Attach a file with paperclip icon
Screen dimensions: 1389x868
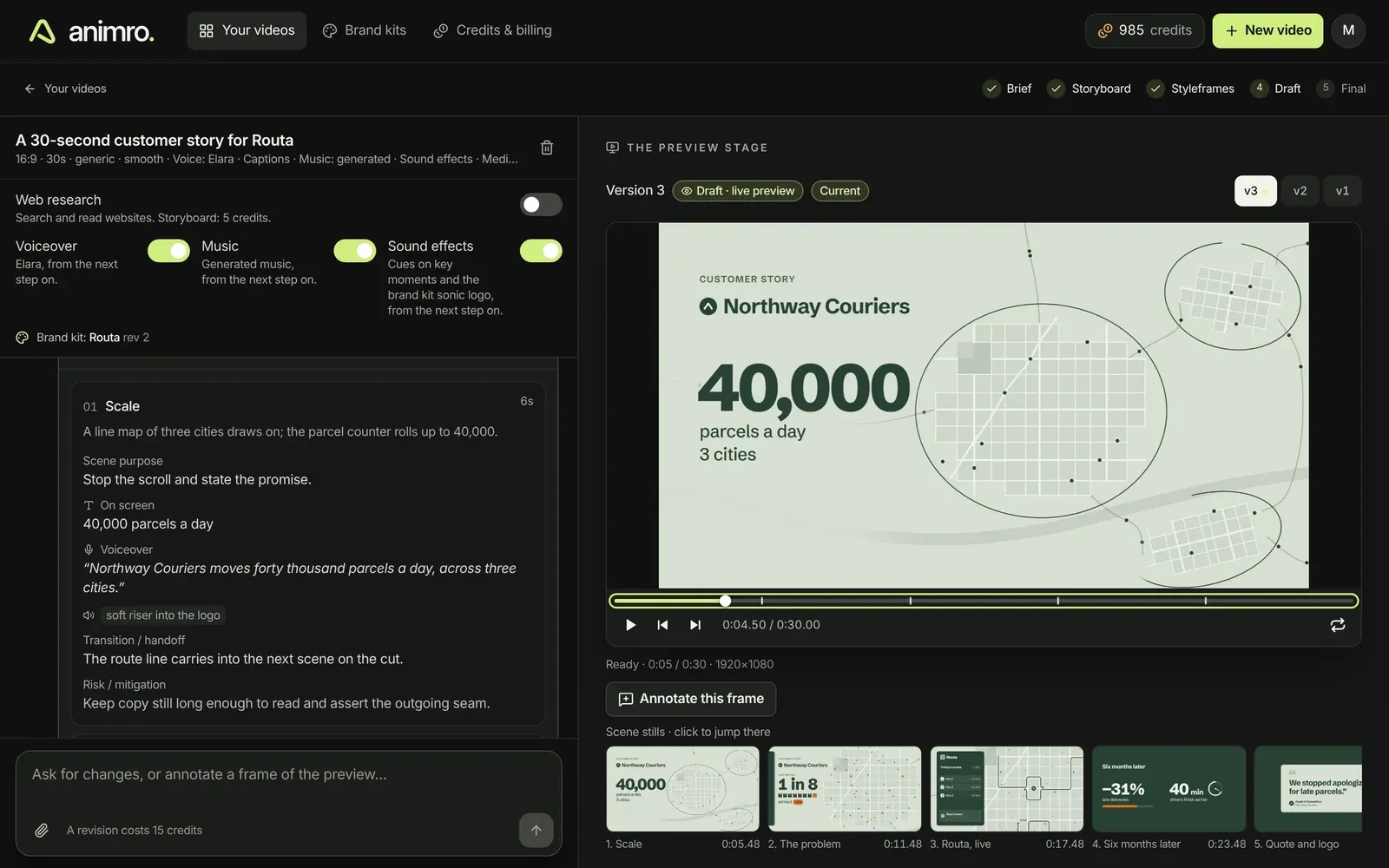tap(42, 831)
